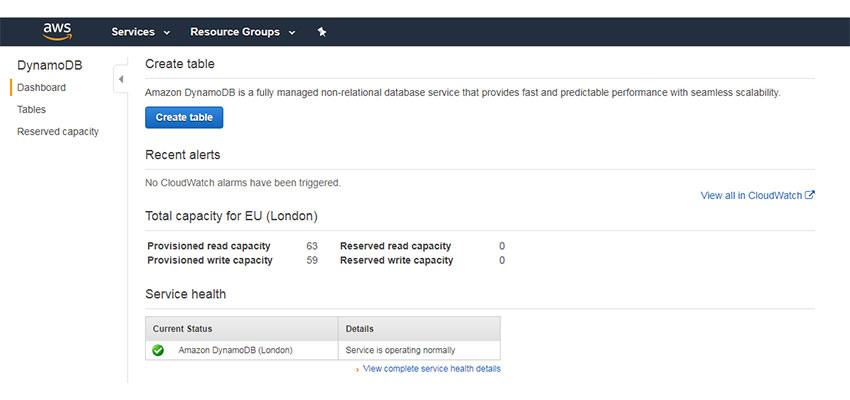Screen dimensions: 850x400
Task: Click the pushpin icon in top bar
Action: tap(322, 32)
